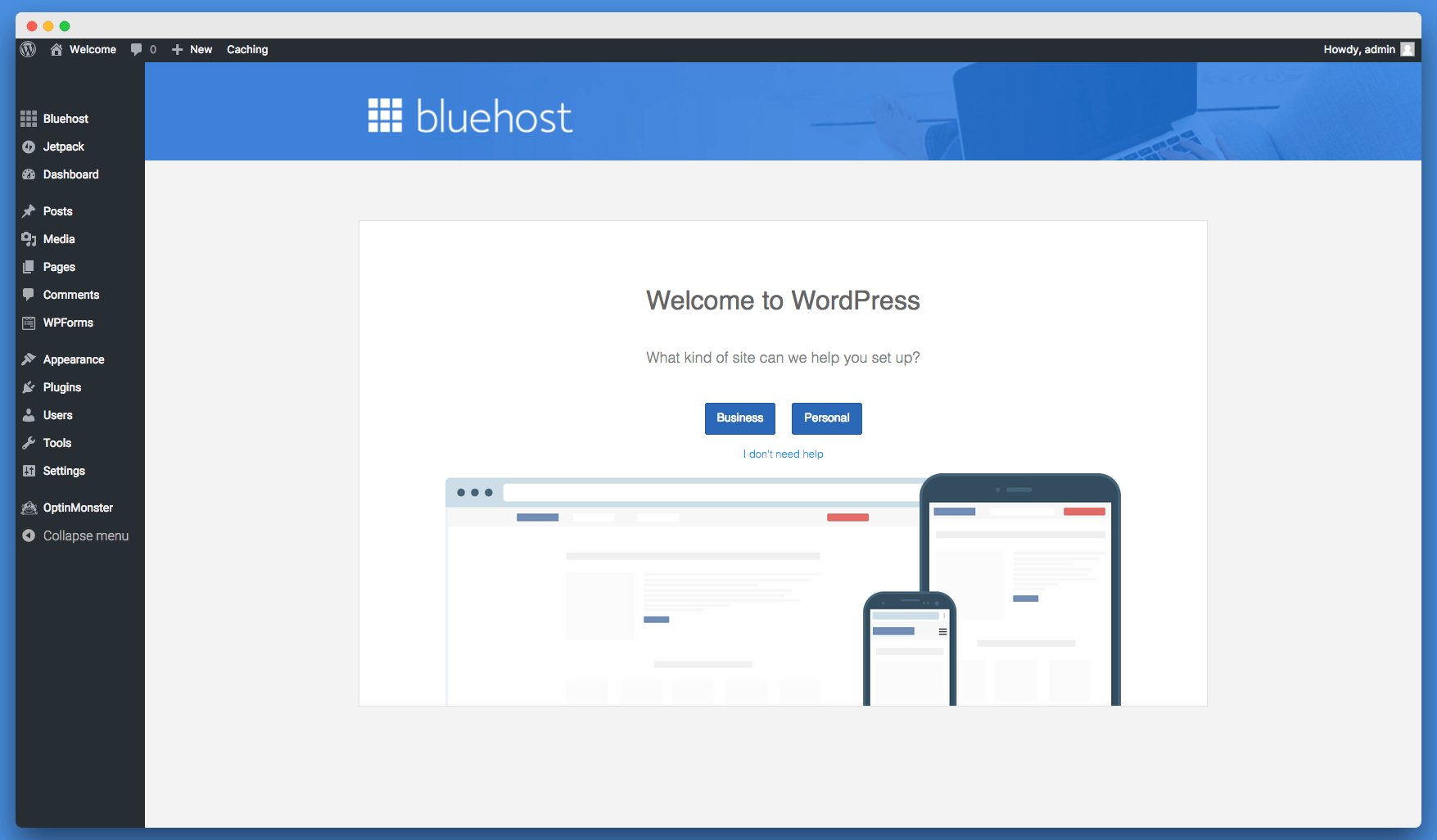Click the admin avatar in top bar
Viewport: 1437px width, 840px height.
tap(1408, 49)
